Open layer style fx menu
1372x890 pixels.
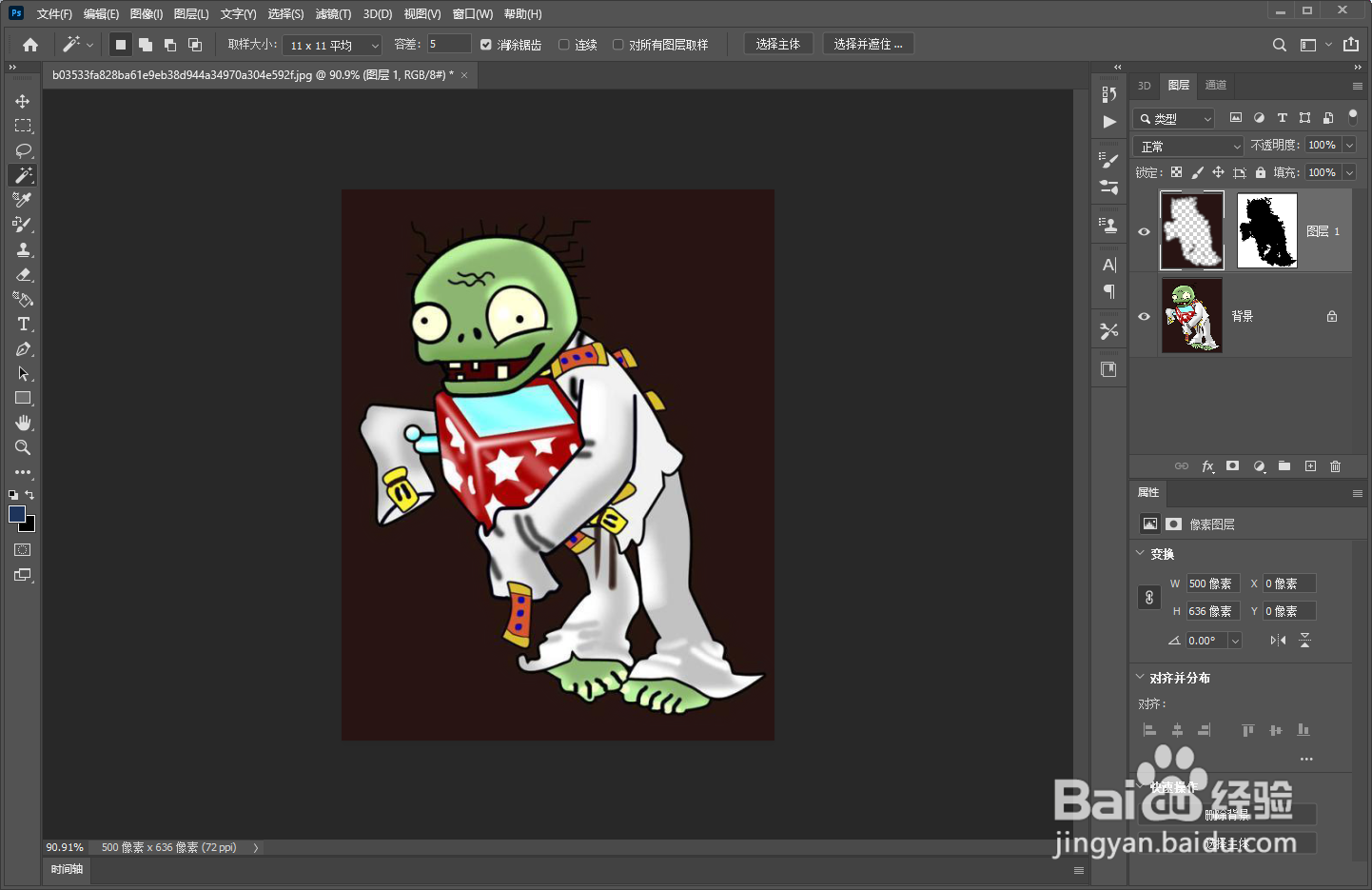coord(1207,466)
